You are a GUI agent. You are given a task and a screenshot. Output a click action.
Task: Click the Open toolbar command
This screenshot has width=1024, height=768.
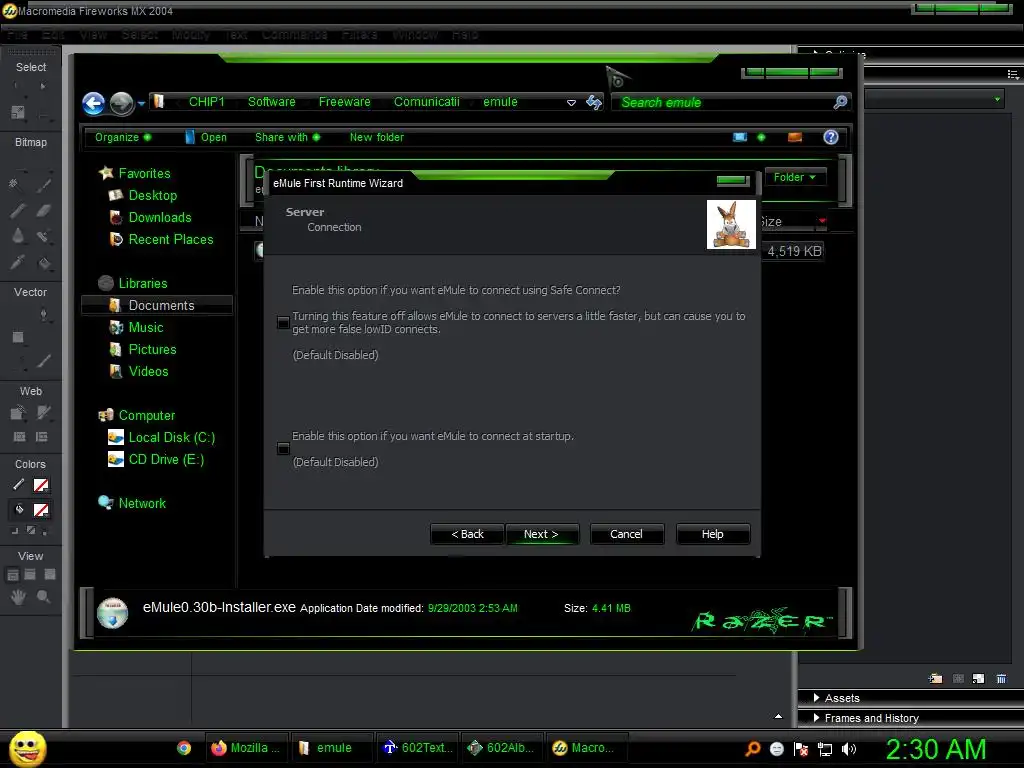[206, 137]
